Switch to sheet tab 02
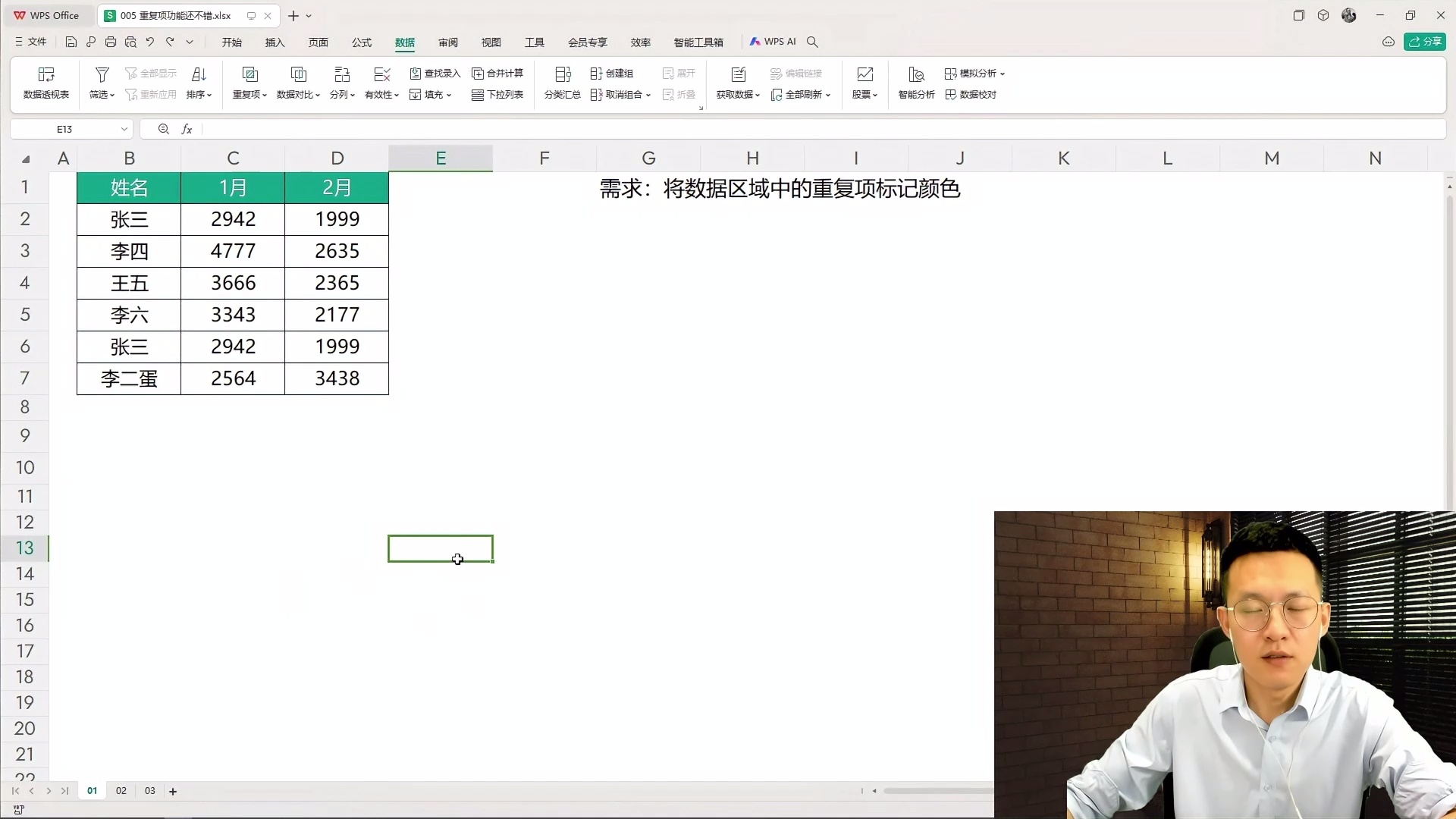The width and height of the screenshot is (1456, 819). (x=121, y=791)
